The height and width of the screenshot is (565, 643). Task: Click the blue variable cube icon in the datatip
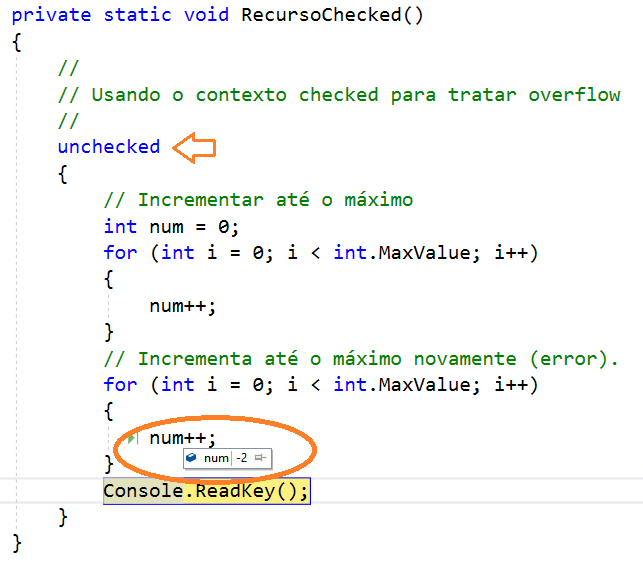click(191, 458)
